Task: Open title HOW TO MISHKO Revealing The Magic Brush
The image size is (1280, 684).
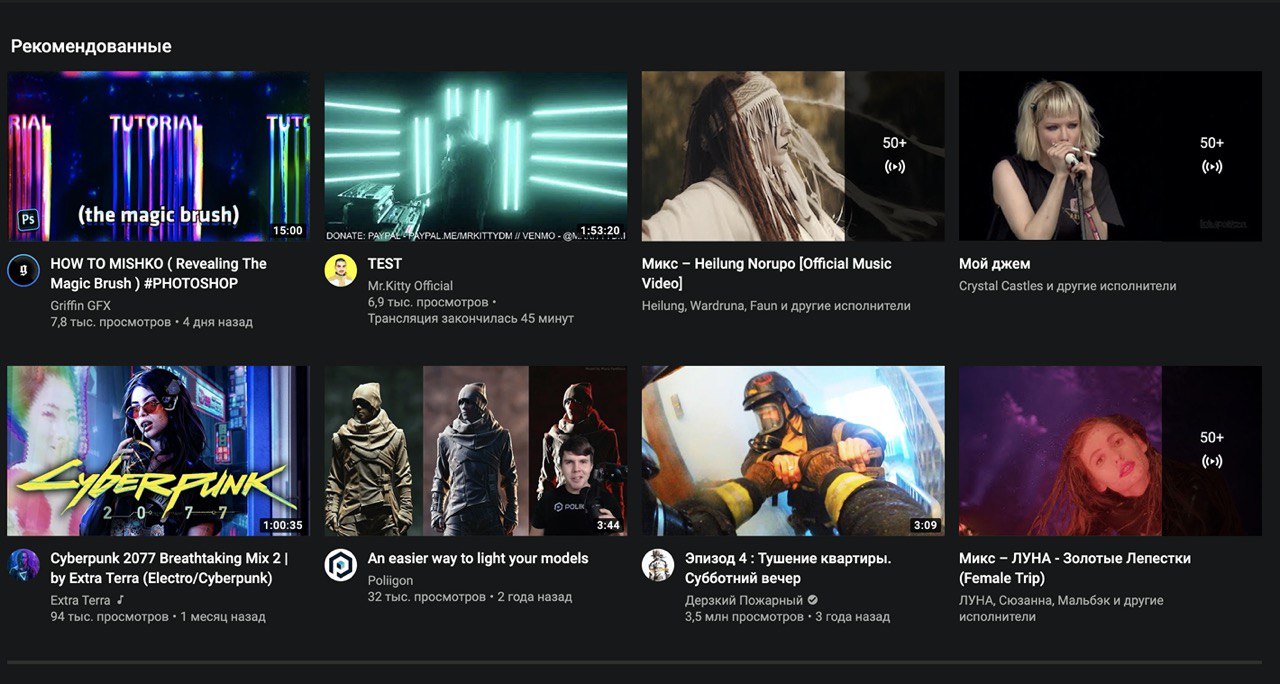Action: [158, 273]
